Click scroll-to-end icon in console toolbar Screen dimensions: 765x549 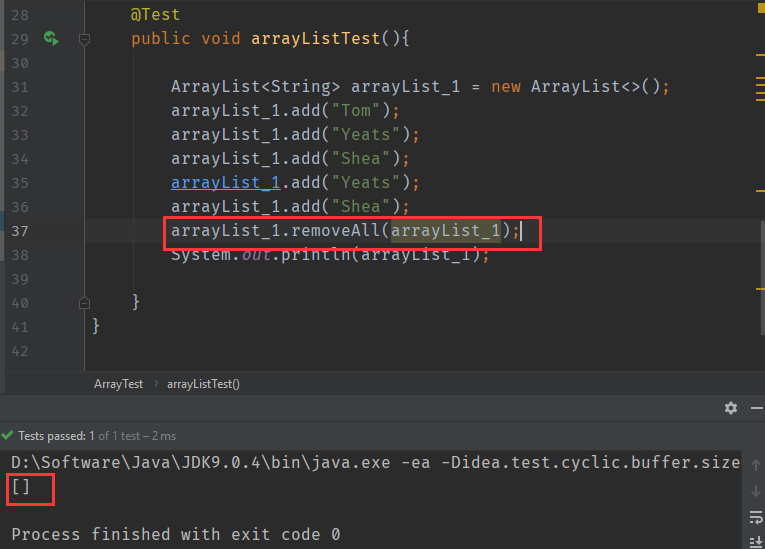coord(756,541)
